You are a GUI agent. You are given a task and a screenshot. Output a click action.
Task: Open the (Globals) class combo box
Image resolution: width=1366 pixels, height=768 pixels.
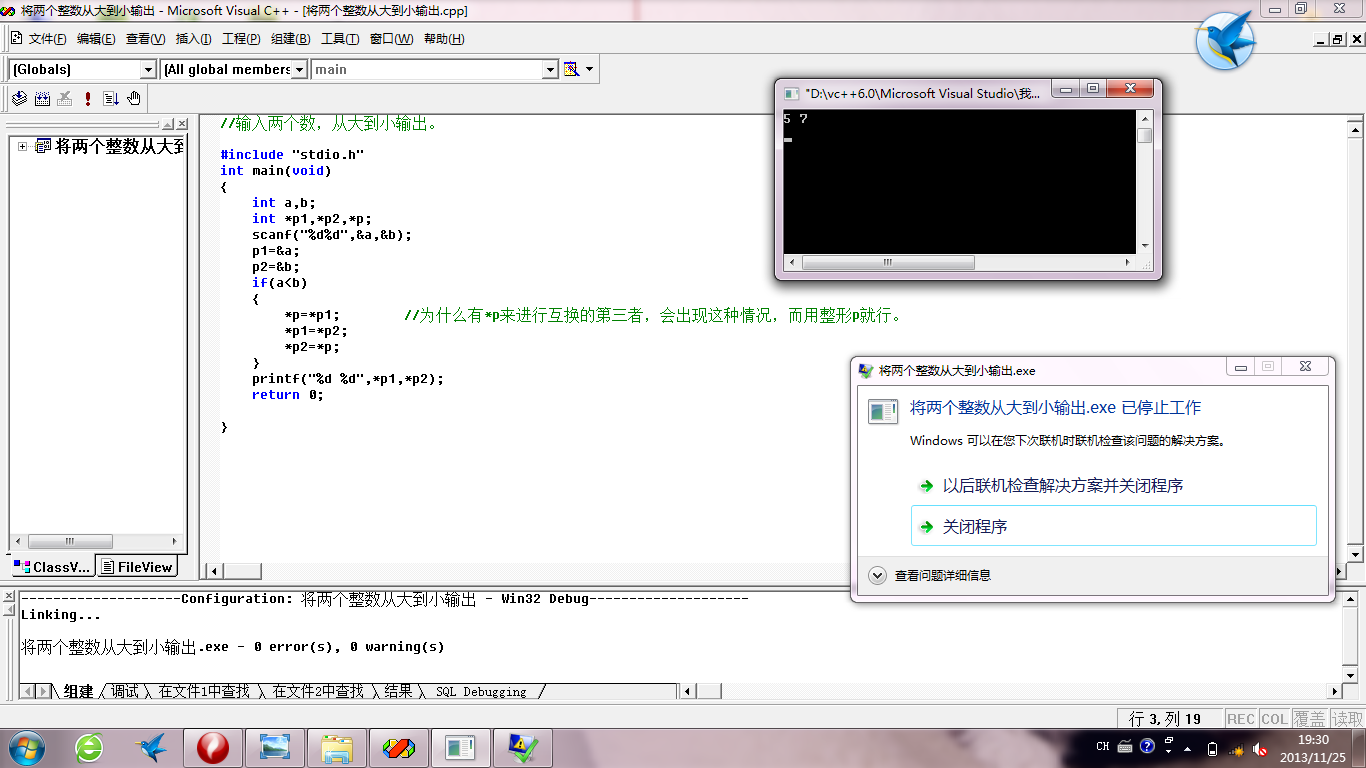pyautogui.click(x=82, y=69)
